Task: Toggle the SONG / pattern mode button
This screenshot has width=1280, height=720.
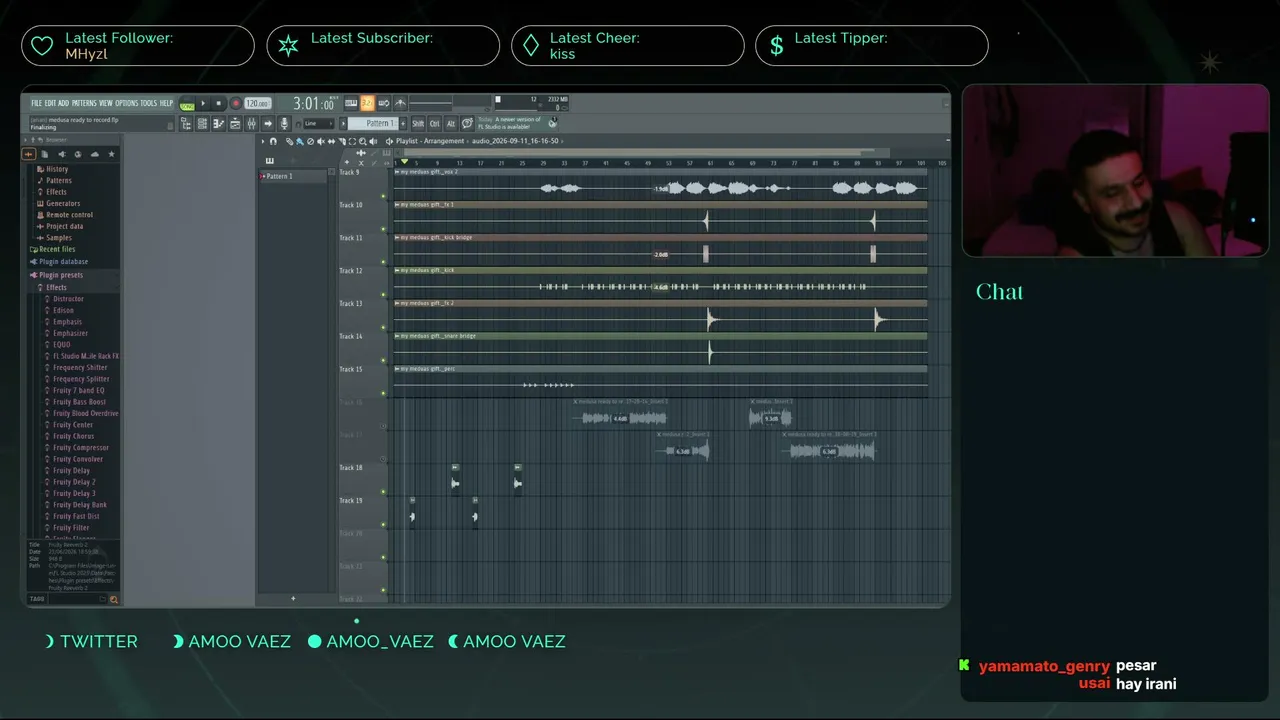Action: click(x=187, y=104)
